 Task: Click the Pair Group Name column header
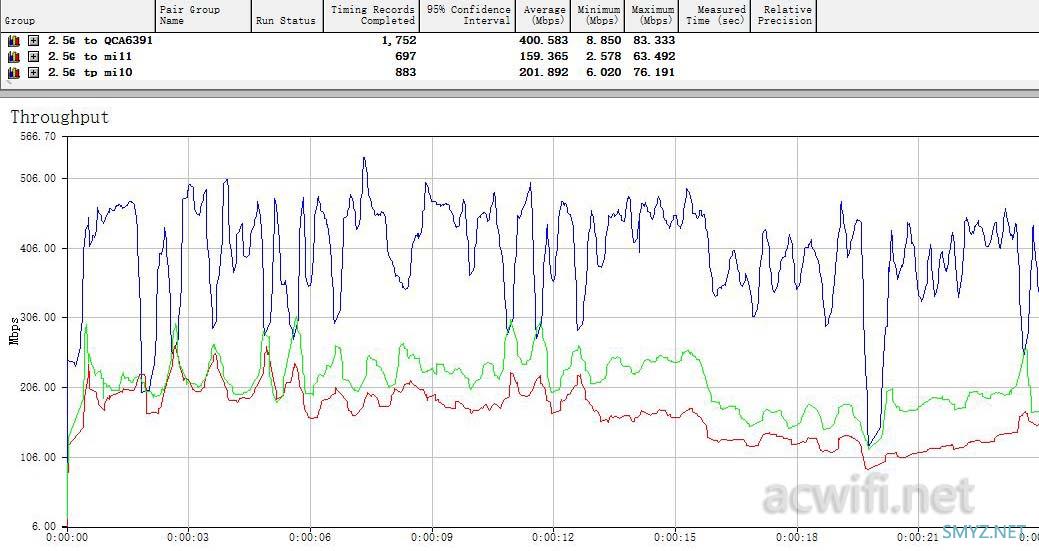click(202, 16)
